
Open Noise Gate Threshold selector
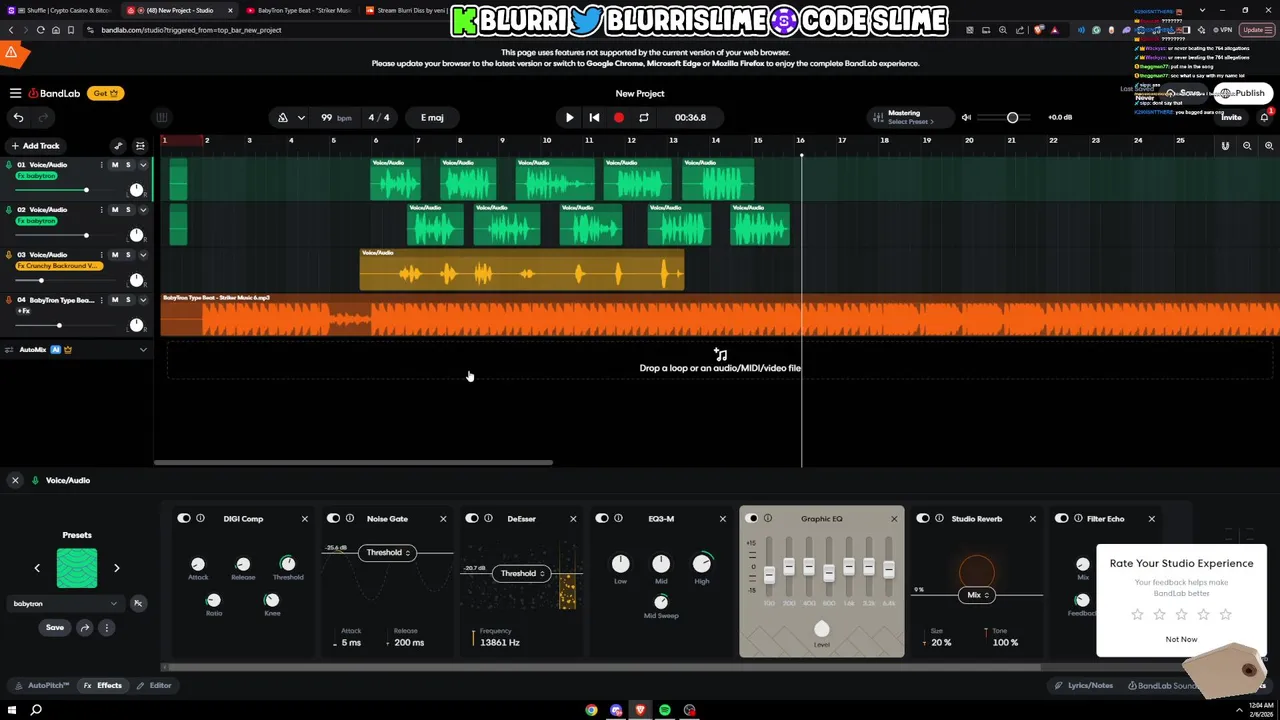coord(387,552)
